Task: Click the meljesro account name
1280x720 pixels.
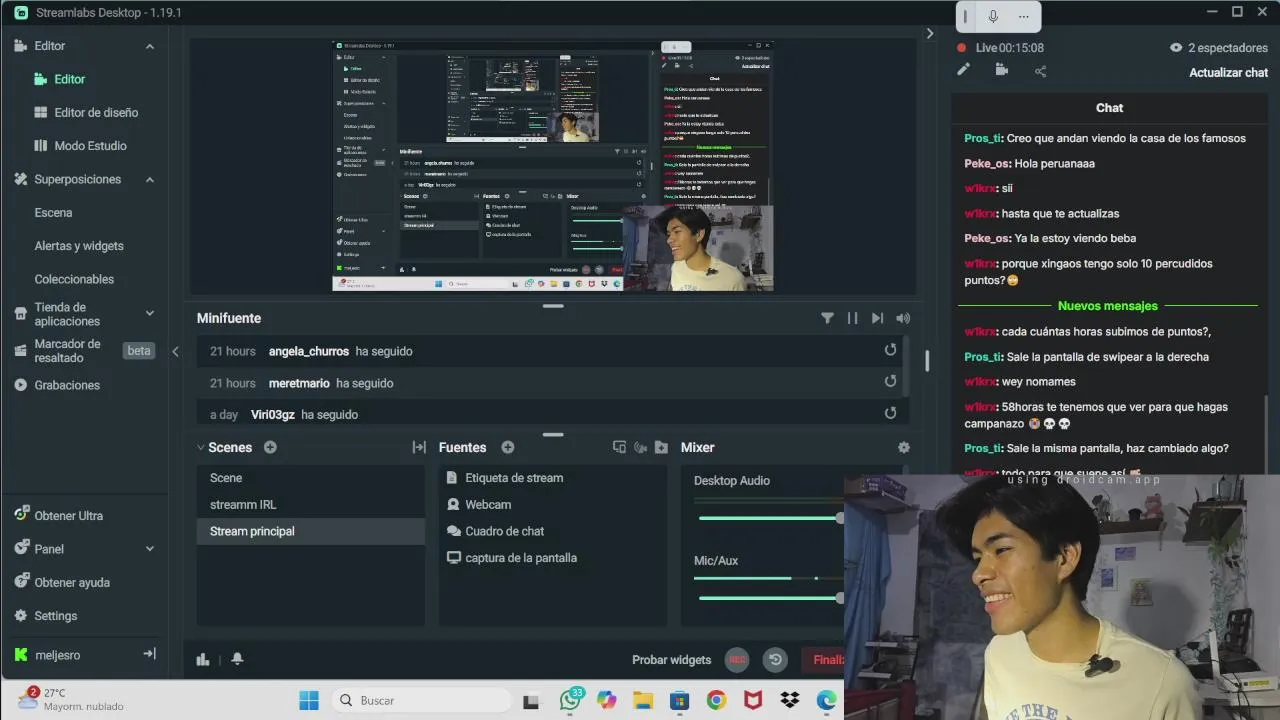Action: (x=57, y=655)
